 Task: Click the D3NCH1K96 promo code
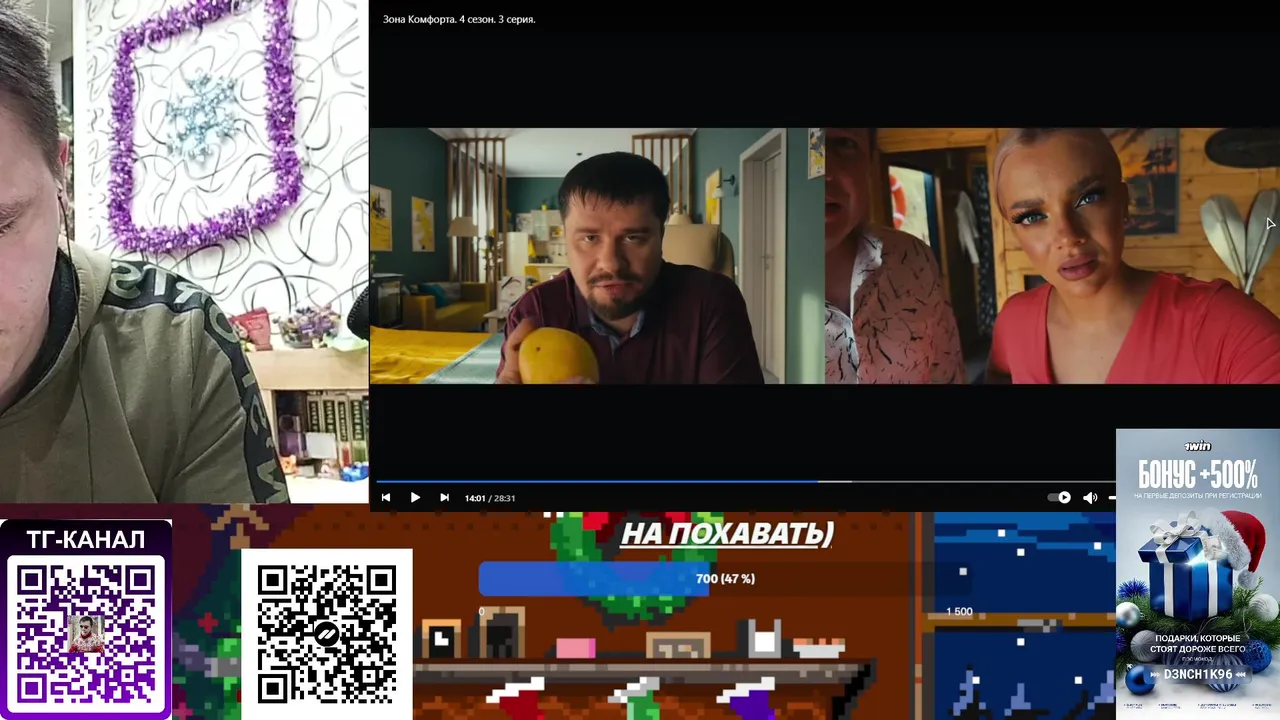1197,675
